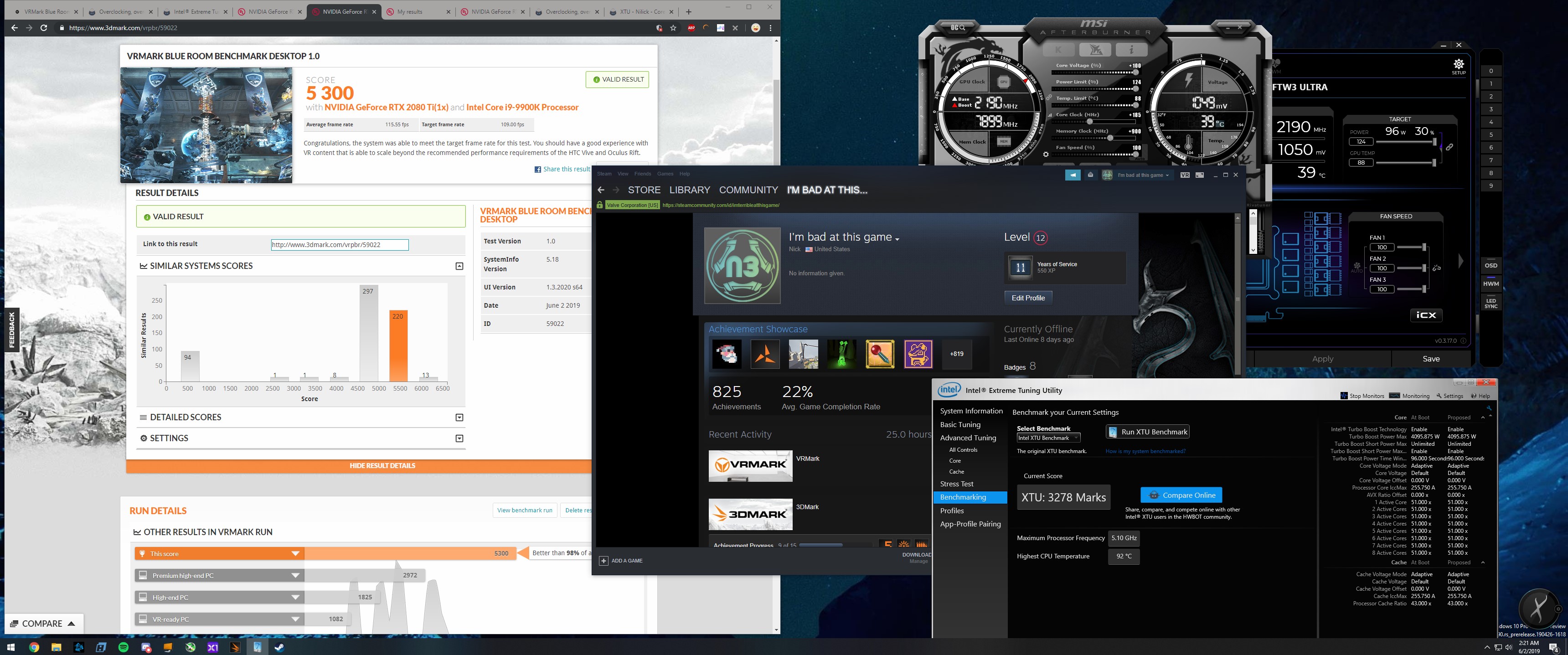The width and height of the screenshot is (1568, 655).
Task: Open Steam profile name dropdown arrow
Action: click(897, 239)
